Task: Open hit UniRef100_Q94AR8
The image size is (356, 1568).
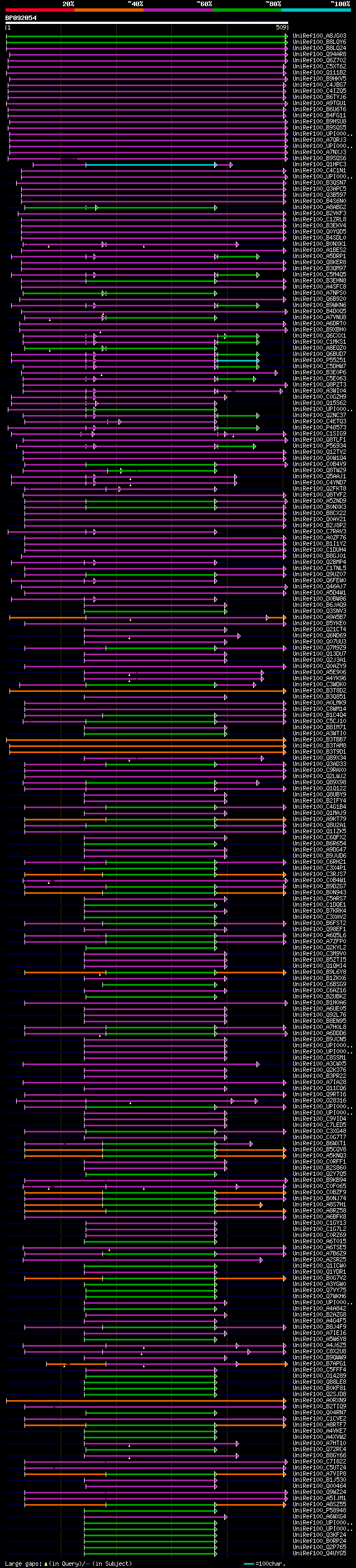Action: pos(319,54)
